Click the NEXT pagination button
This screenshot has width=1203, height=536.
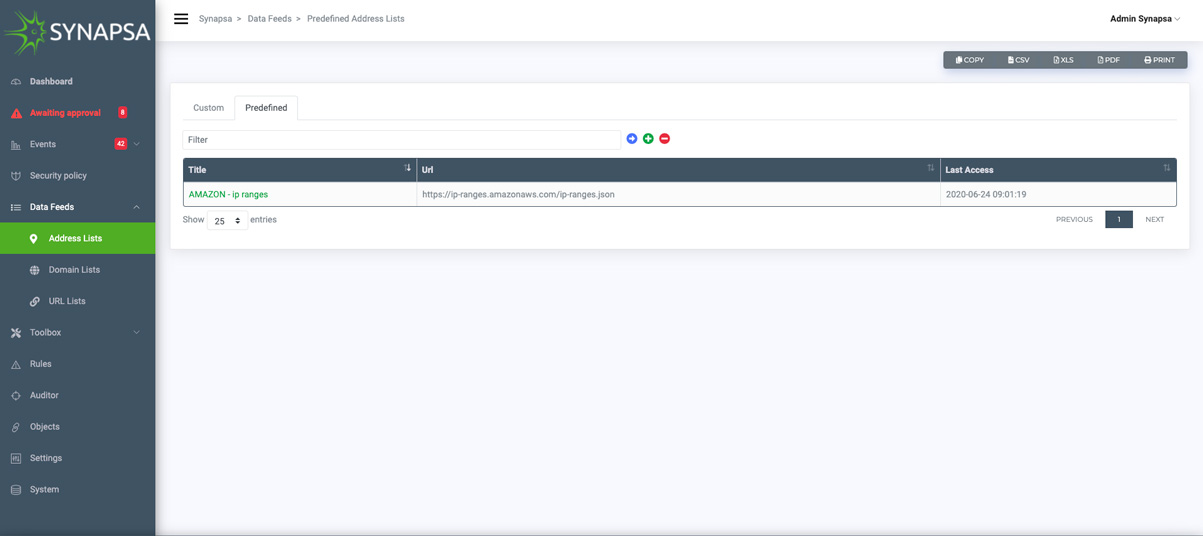[1154, 220]
